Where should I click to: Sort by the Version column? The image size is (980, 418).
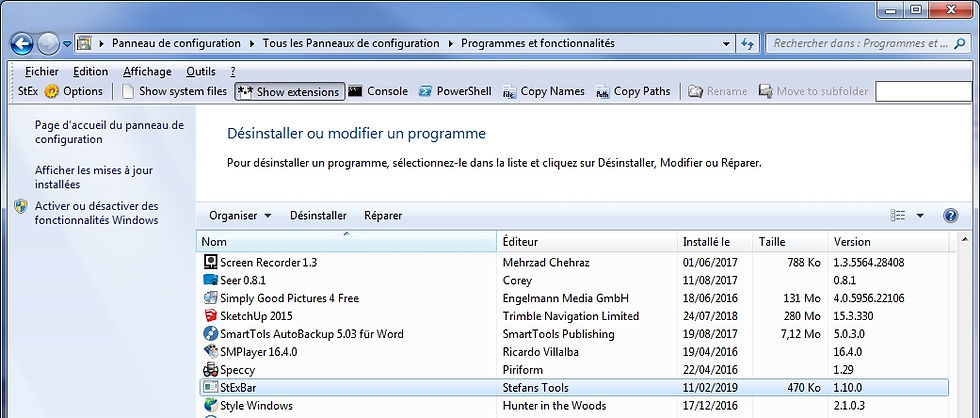889,242
